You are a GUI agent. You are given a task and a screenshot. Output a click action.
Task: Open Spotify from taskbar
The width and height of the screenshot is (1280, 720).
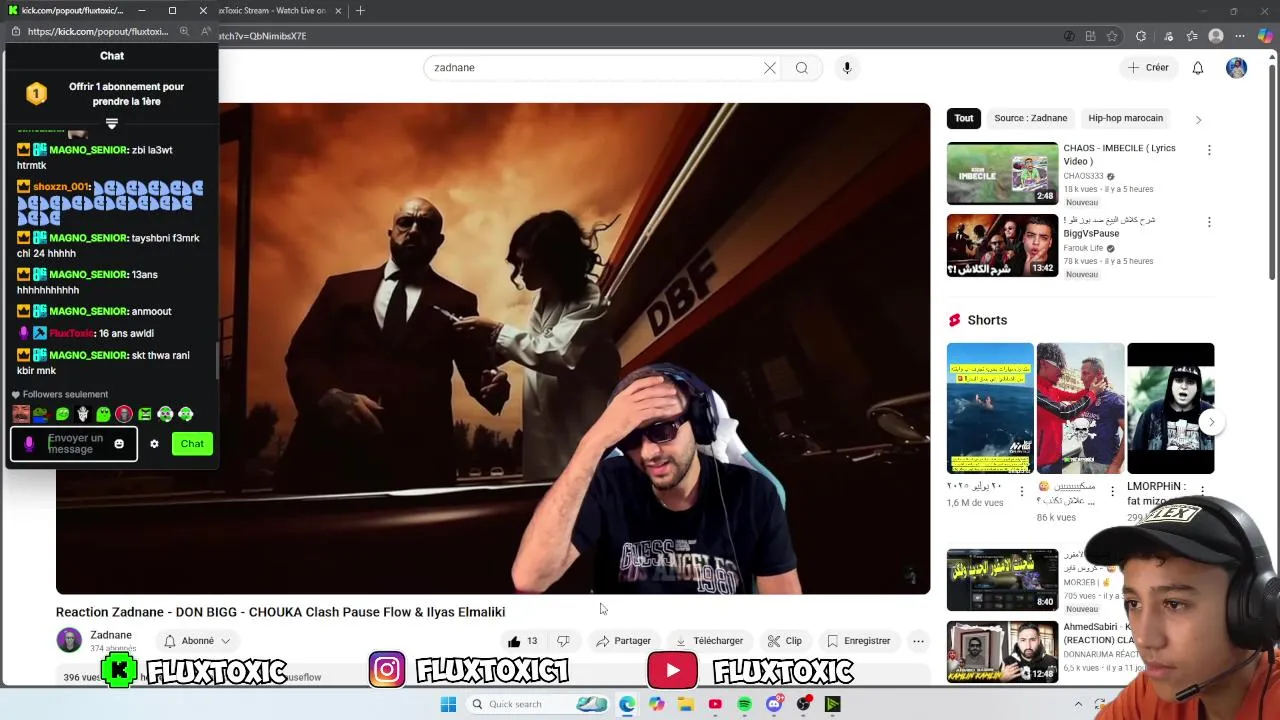[x=744, y=704]
